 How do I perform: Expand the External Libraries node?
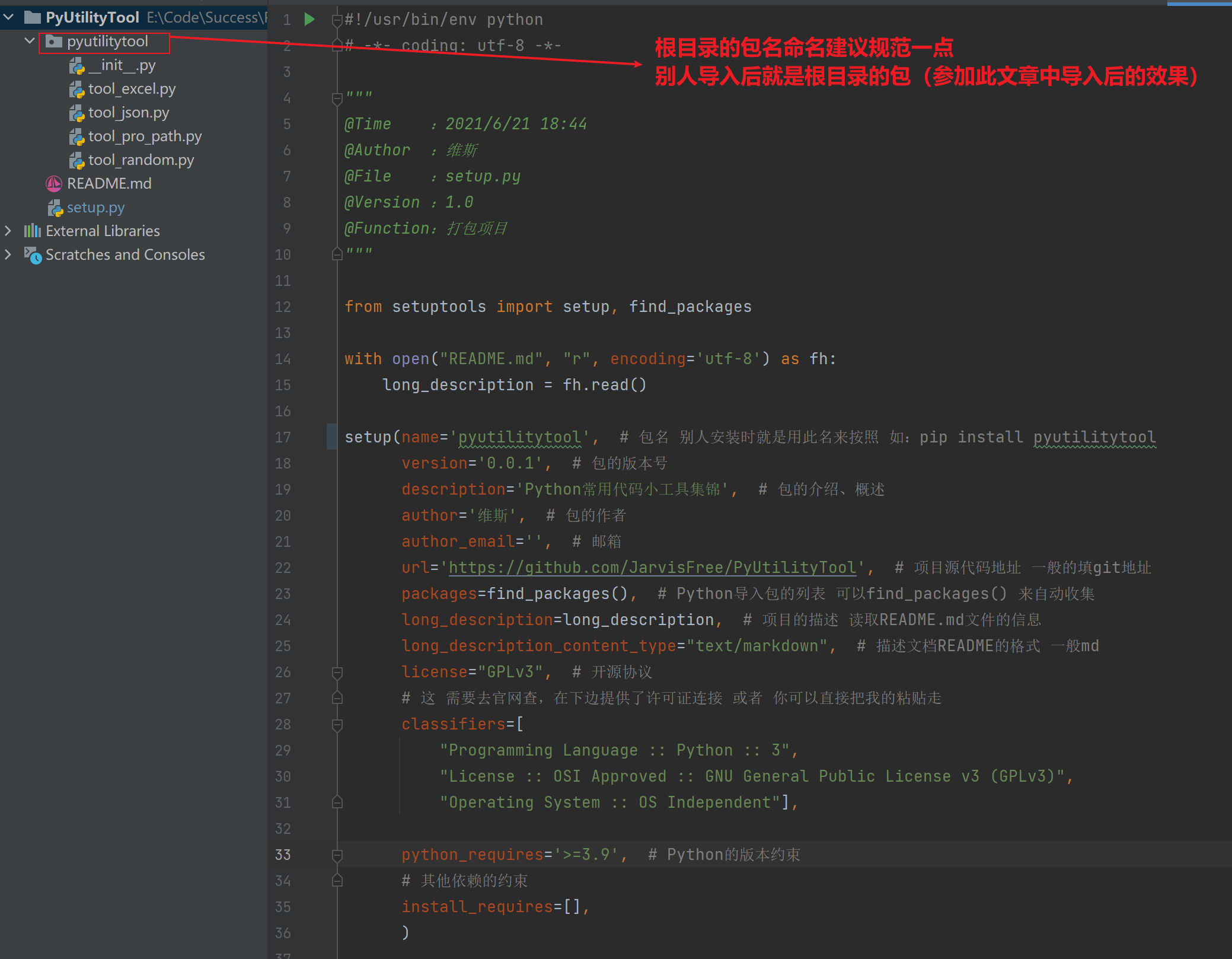click(8, 231)
